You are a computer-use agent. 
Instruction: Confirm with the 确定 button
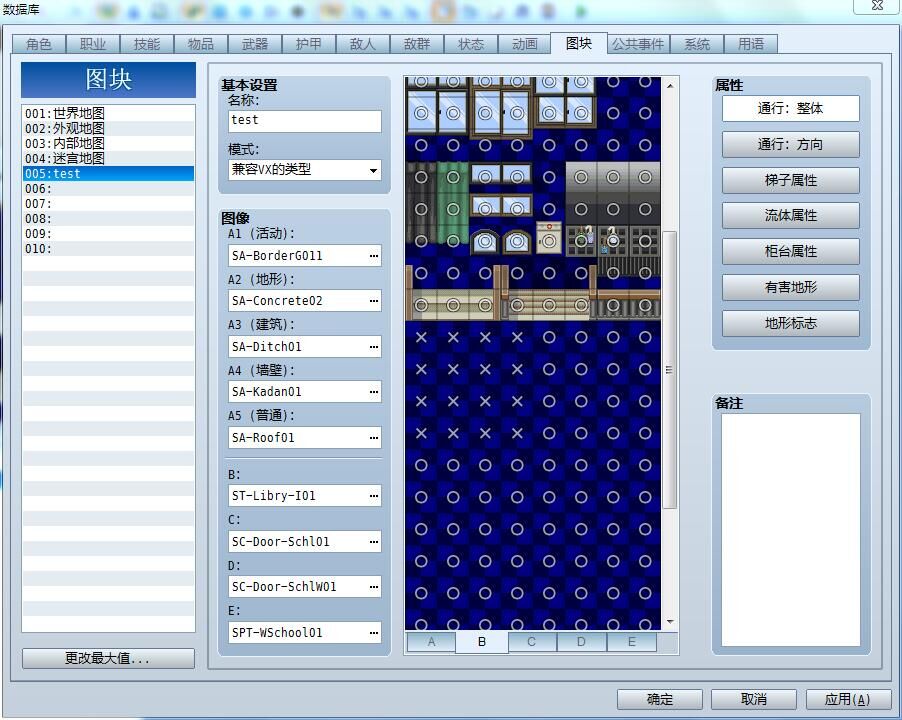(660, 699)
